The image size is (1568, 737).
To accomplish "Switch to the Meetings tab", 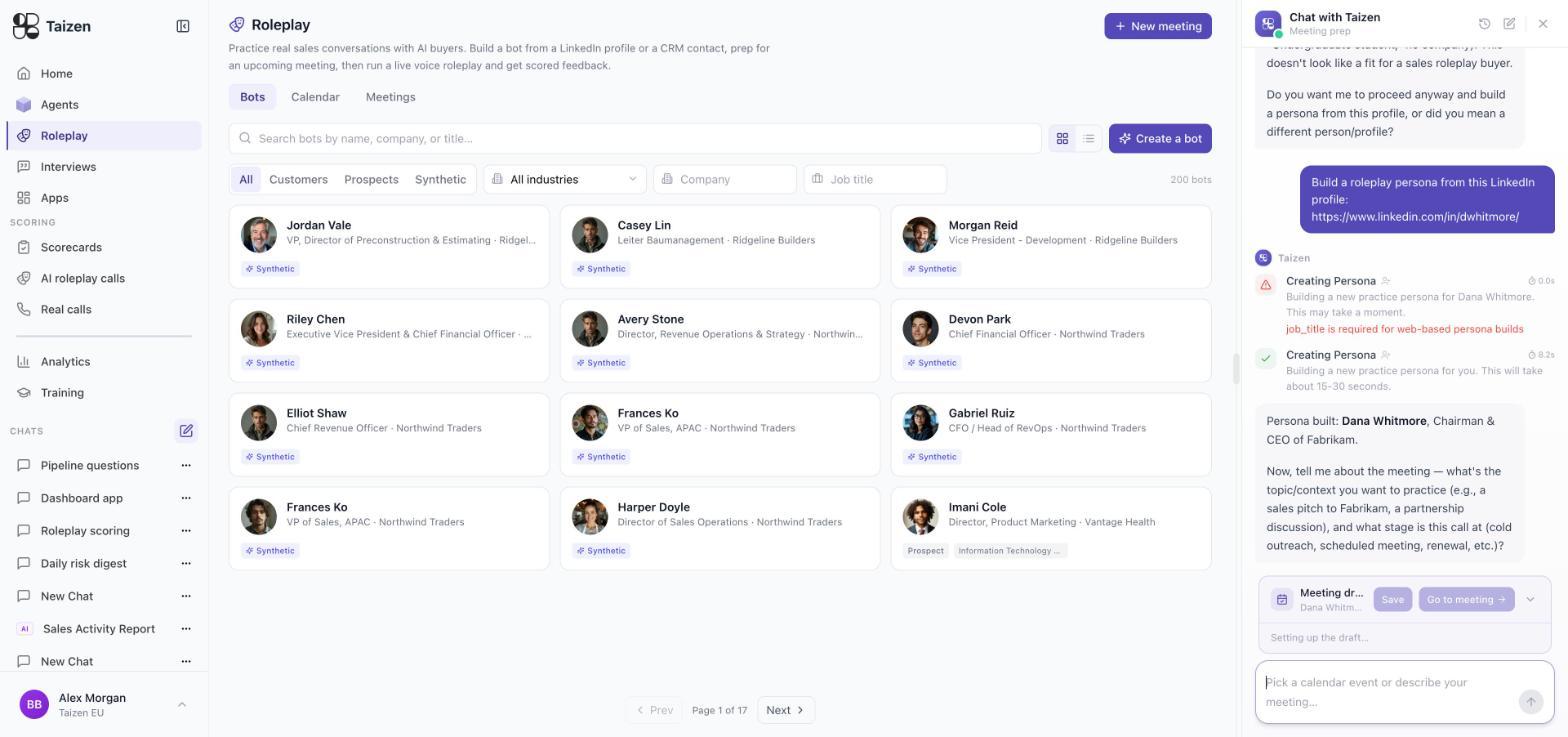I will 390,97.
